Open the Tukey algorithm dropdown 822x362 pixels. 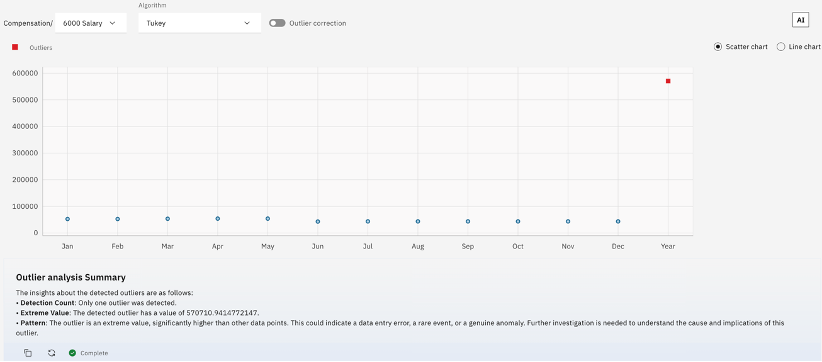(x=199, y=23)
